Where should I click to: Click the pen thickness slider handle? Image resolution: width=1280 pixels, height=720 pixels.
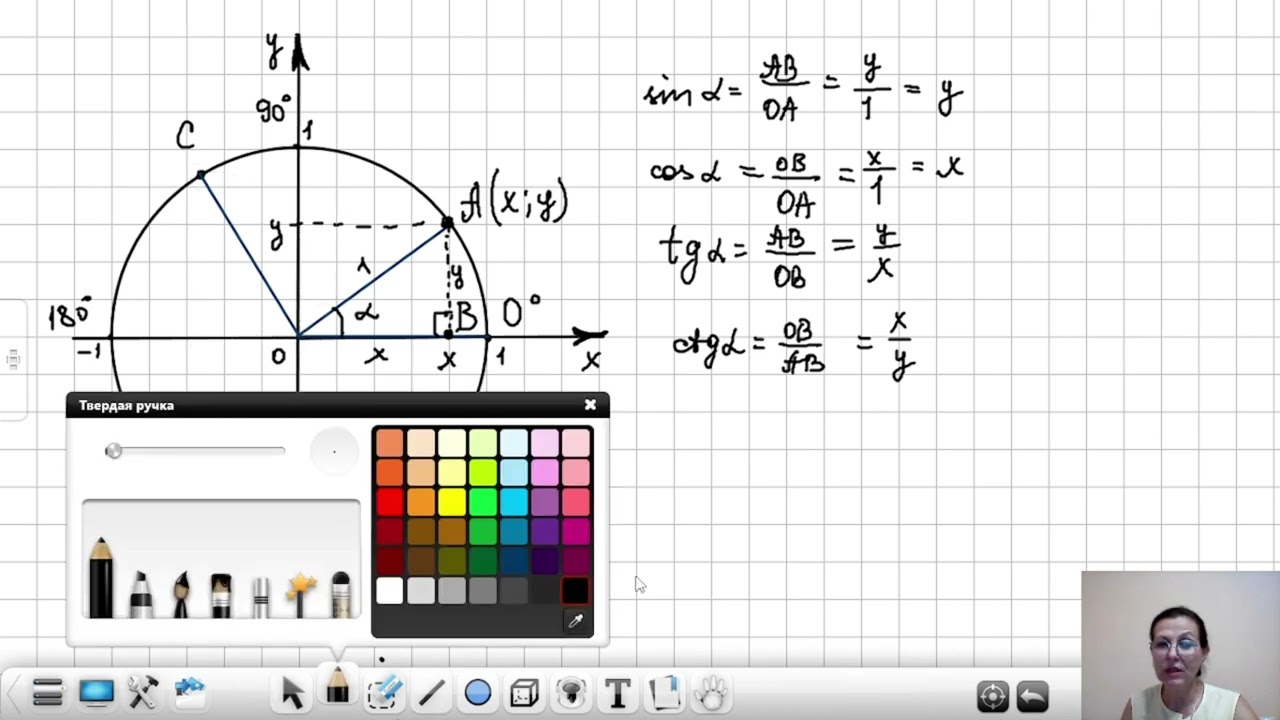coord(113,451)
